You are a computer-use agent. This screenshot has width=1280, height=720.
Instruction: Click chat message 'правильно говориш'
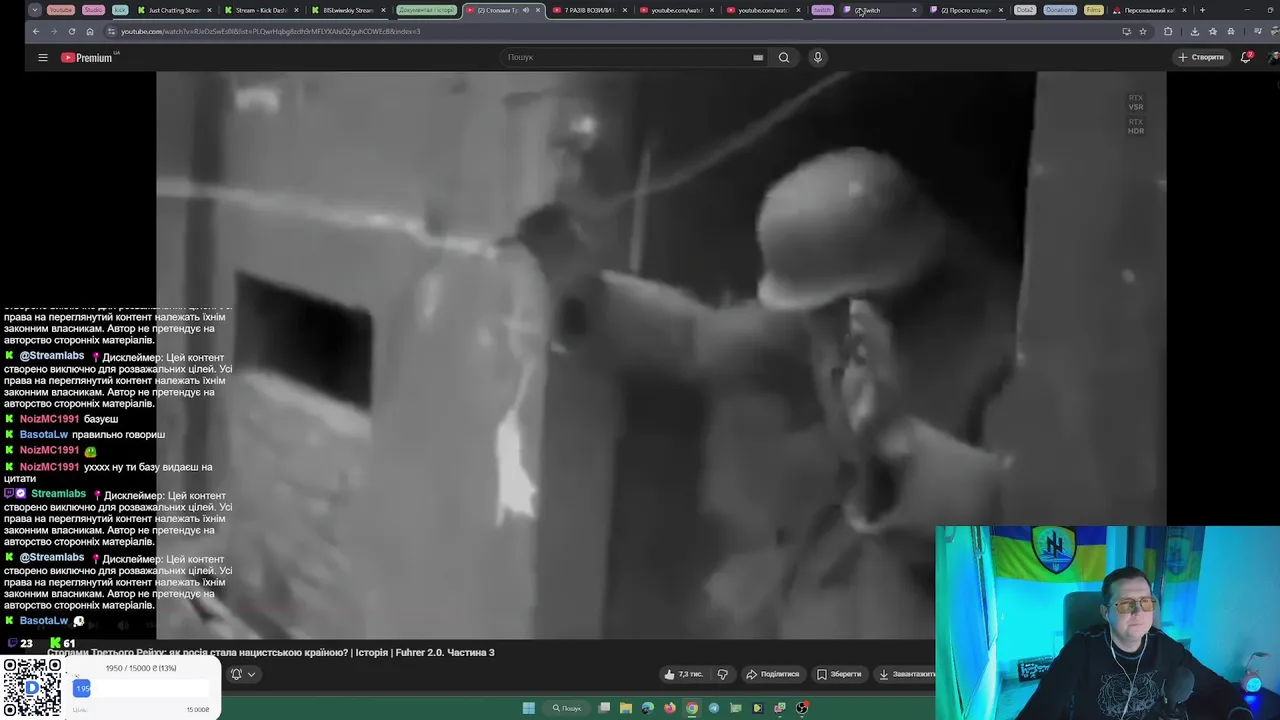pyautogui.click(x=118, y=435)
